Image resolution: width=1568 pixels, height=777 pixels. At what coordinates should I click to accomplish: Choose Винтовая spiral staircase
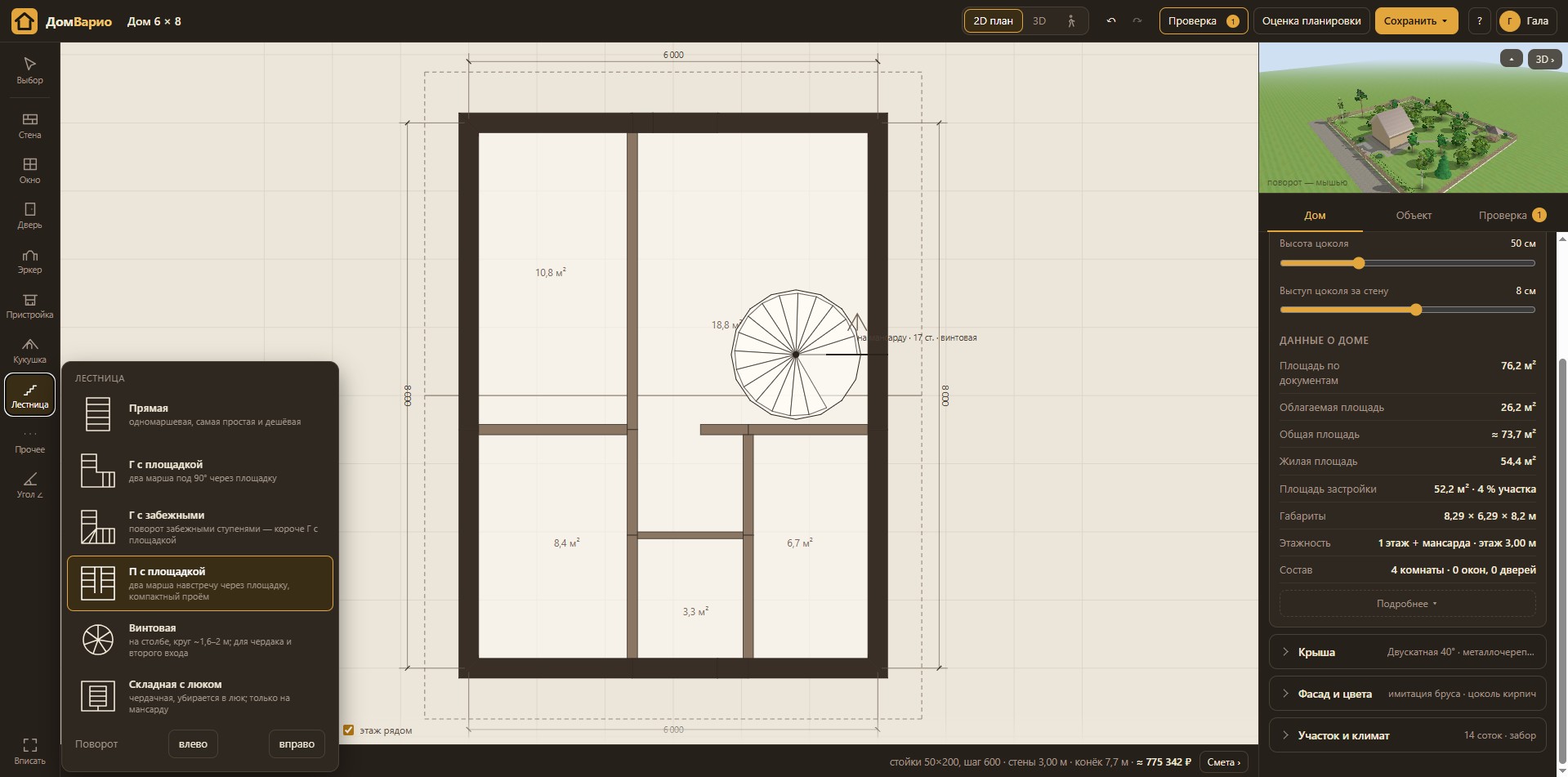199,640
